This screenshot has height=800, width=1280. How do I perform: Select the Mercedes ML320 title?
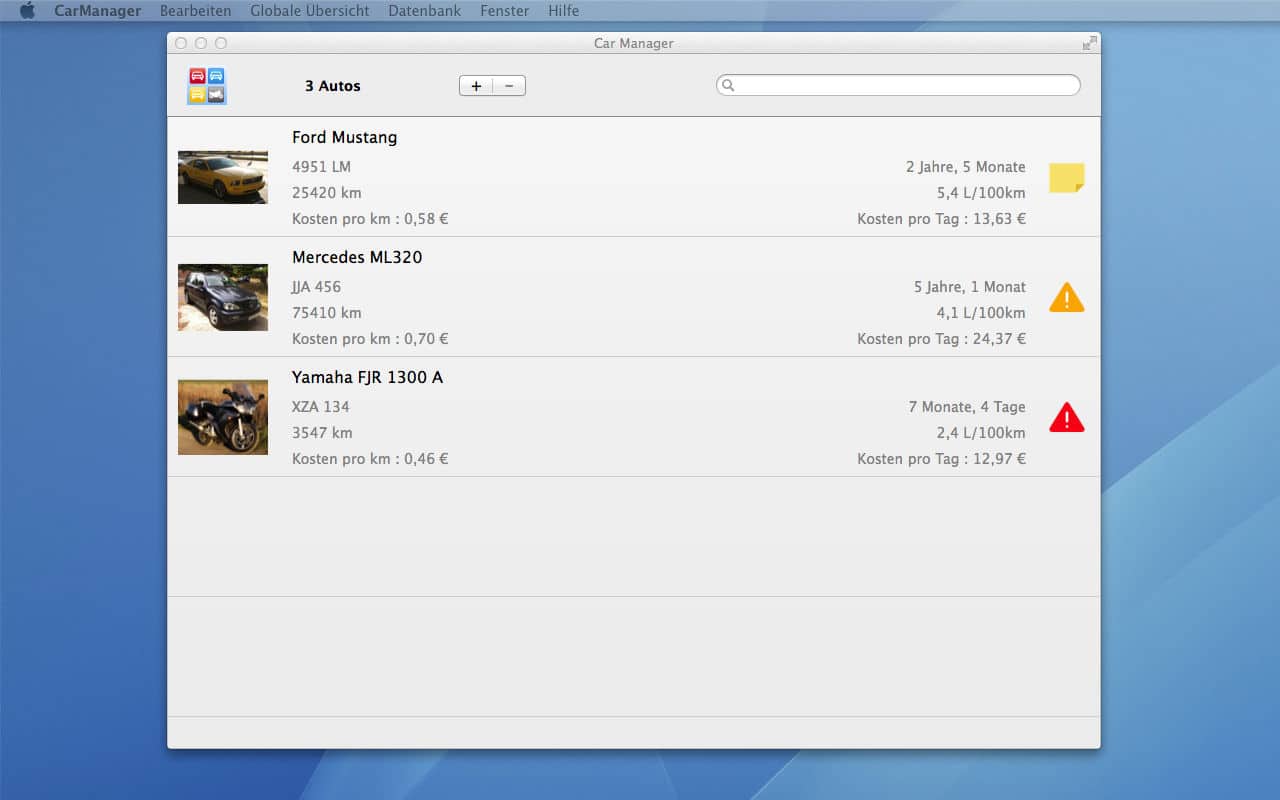(x=357, y=257)
